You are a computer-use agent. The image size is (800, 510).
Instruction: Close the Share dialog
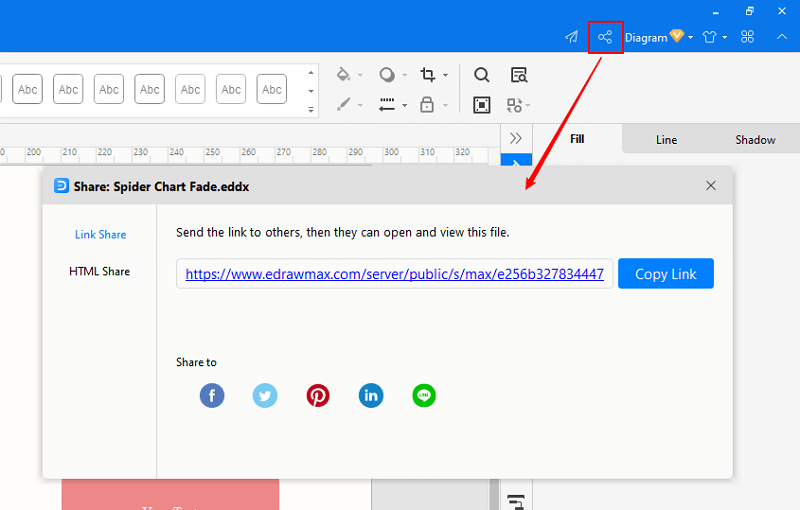tap(711, 186)
